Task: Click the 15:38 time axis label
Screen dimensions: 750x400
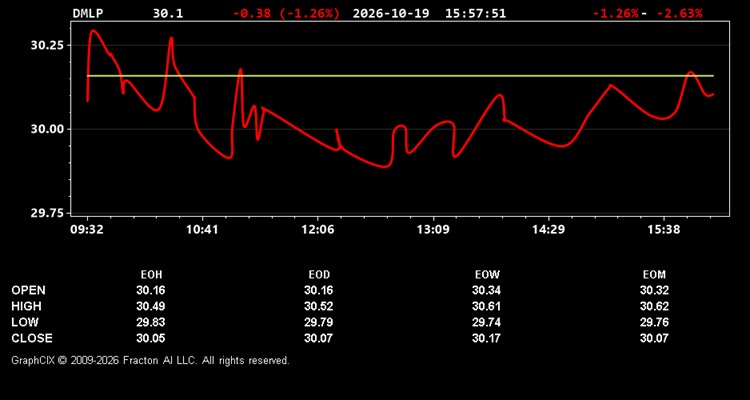Action: tap(664, 230)
